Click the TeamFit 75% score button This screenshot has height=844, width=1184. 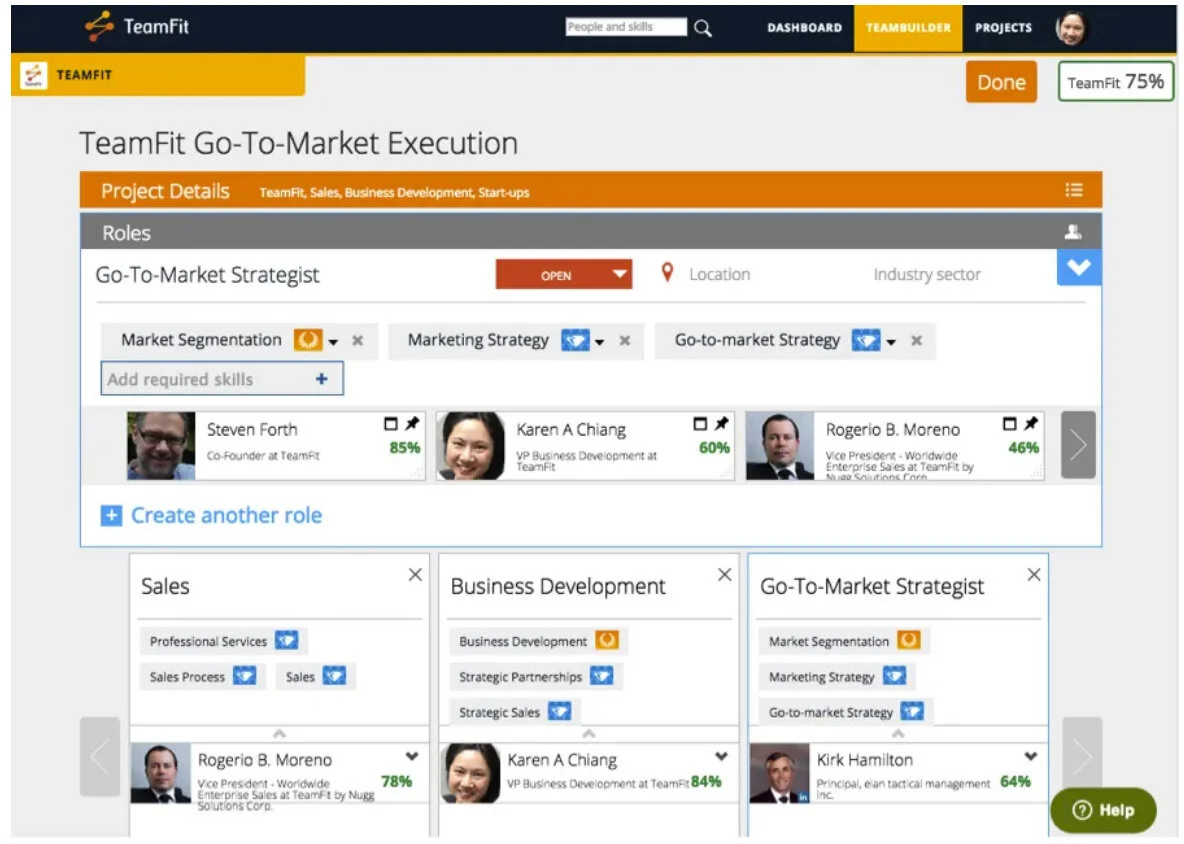[1115, 82]
